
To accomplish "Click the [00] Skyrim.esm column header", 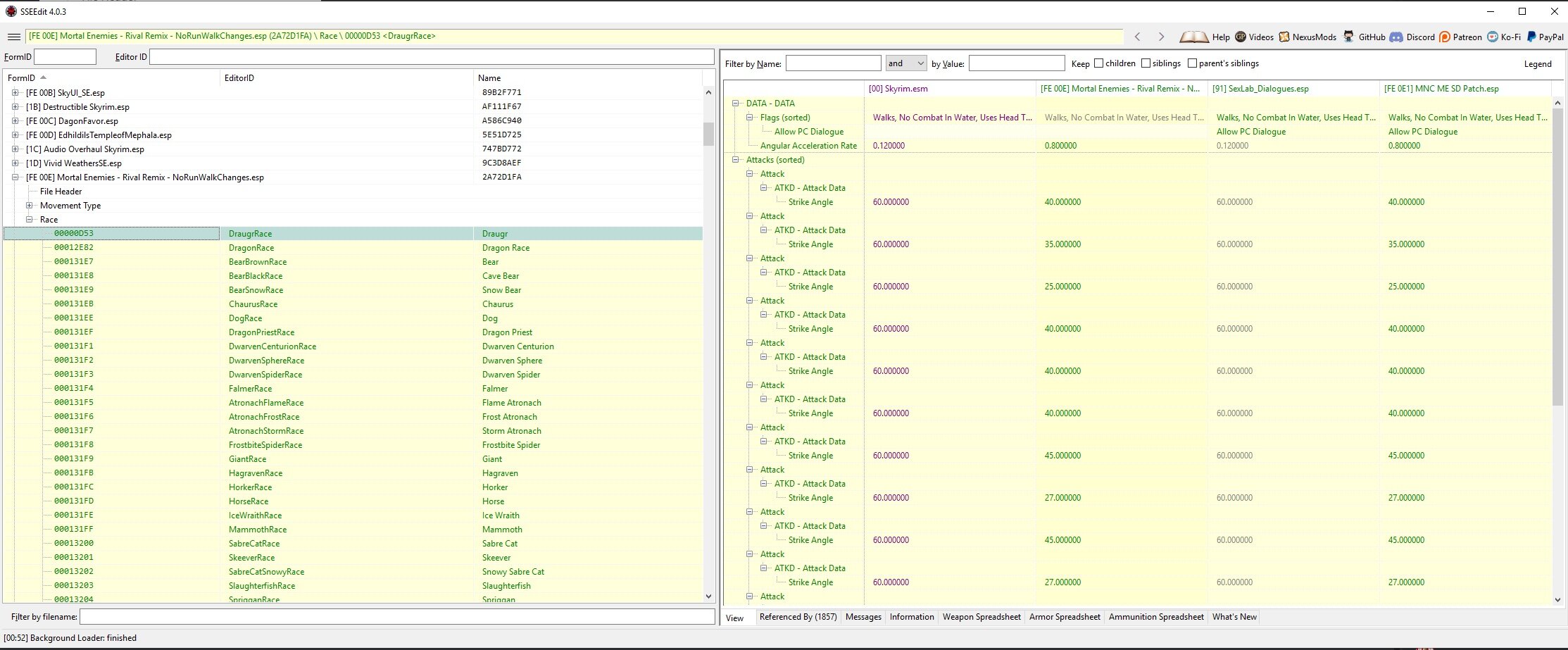I will 950,89.
